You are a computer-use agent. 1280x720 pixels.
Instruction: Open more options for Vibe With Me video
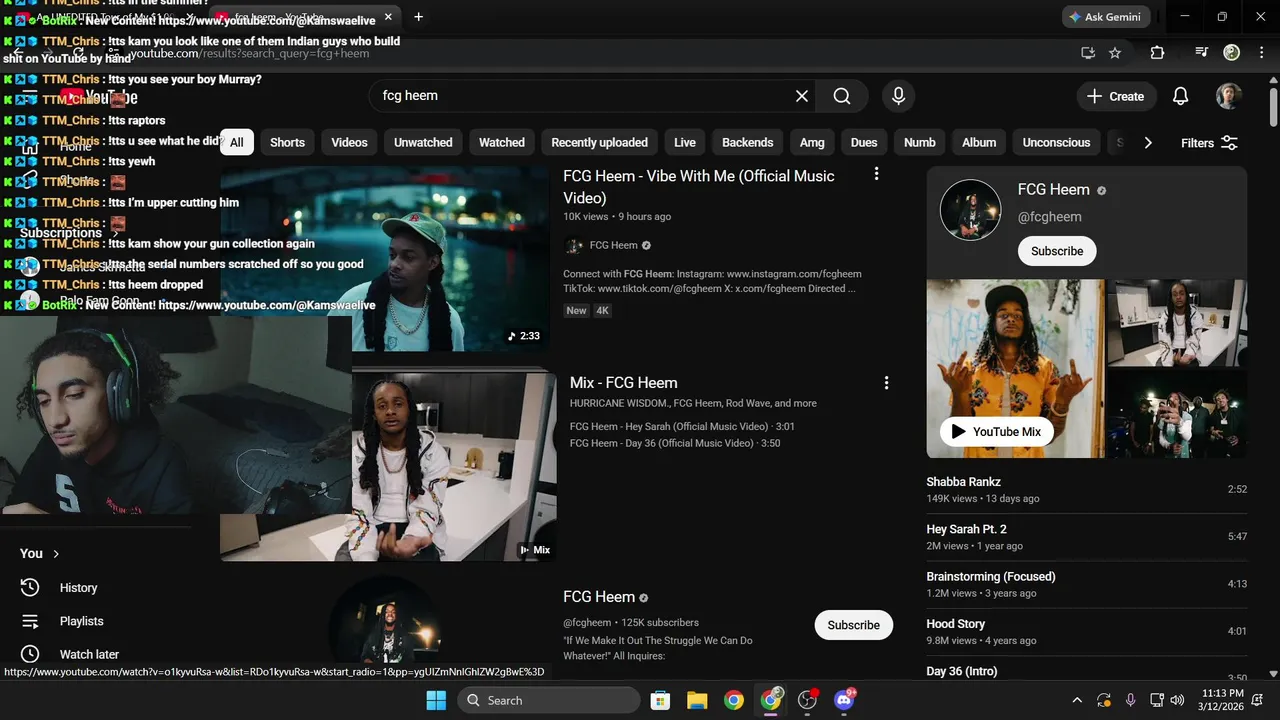point(876,174)
